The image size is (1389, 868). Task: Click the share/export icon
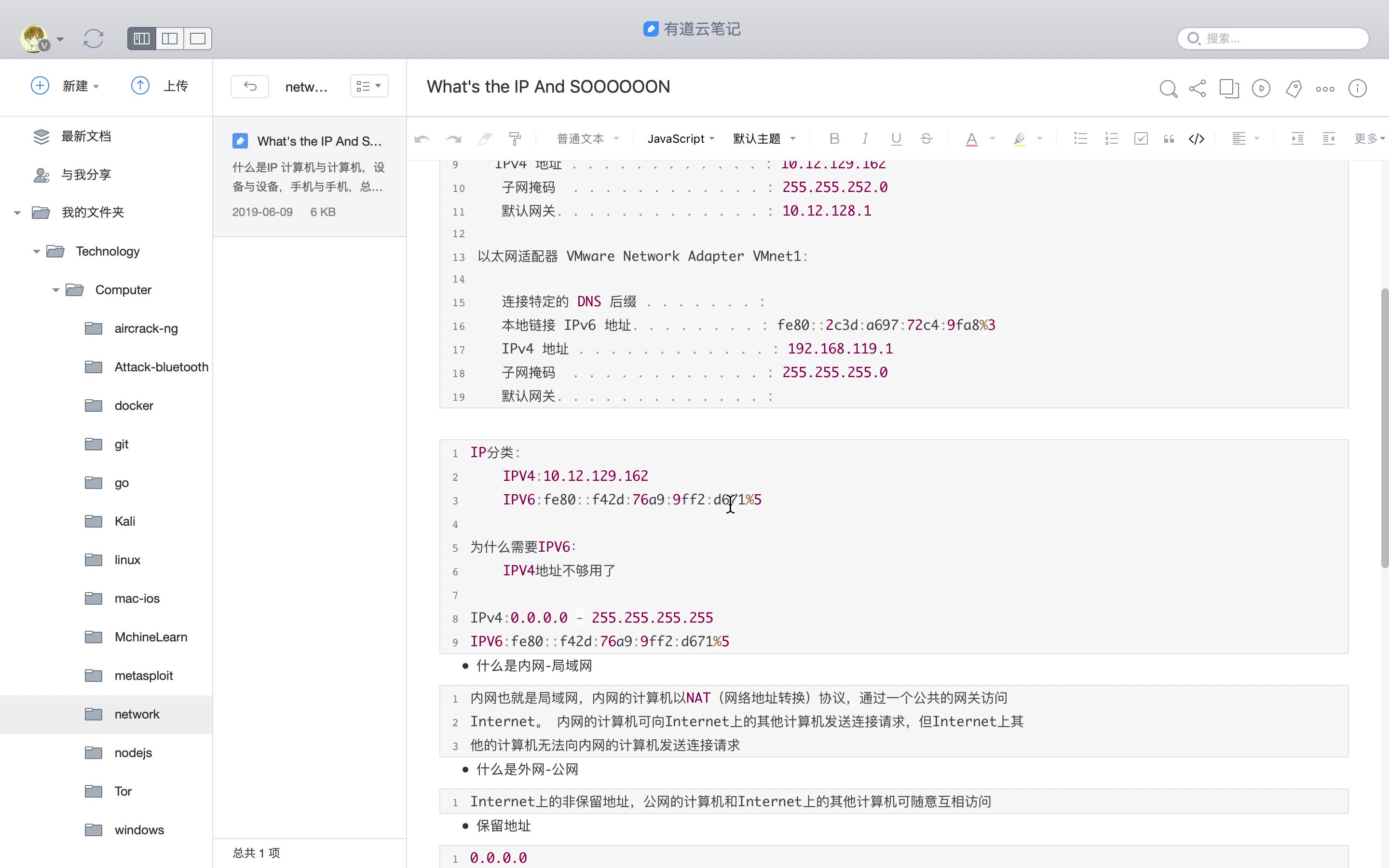[1197, 88]
